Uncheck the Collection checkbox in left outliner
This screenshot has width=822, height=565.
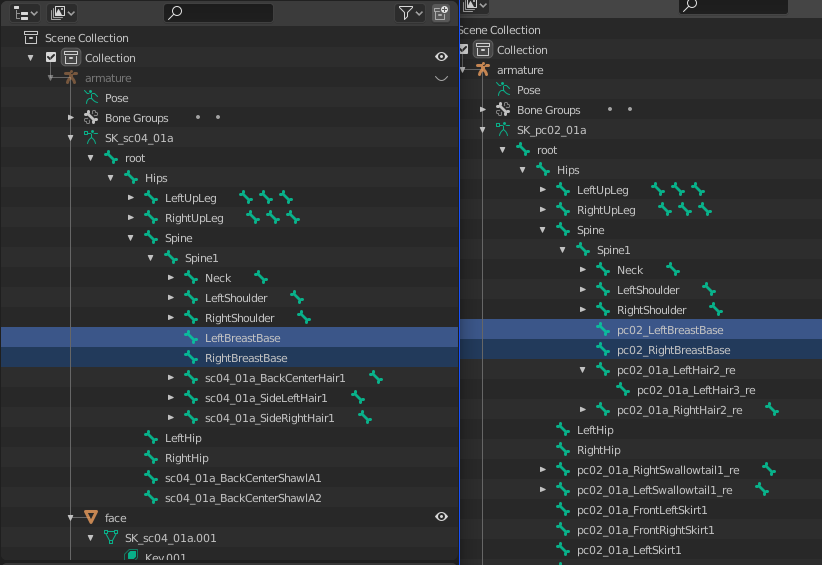51,57
